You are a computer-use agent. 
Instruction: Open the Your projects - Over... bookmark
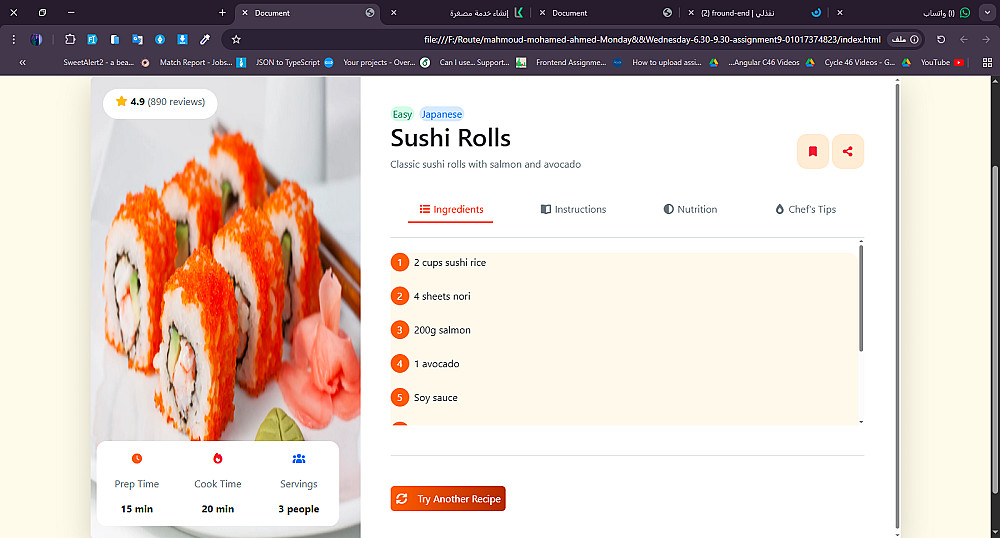tap(386, 62)
